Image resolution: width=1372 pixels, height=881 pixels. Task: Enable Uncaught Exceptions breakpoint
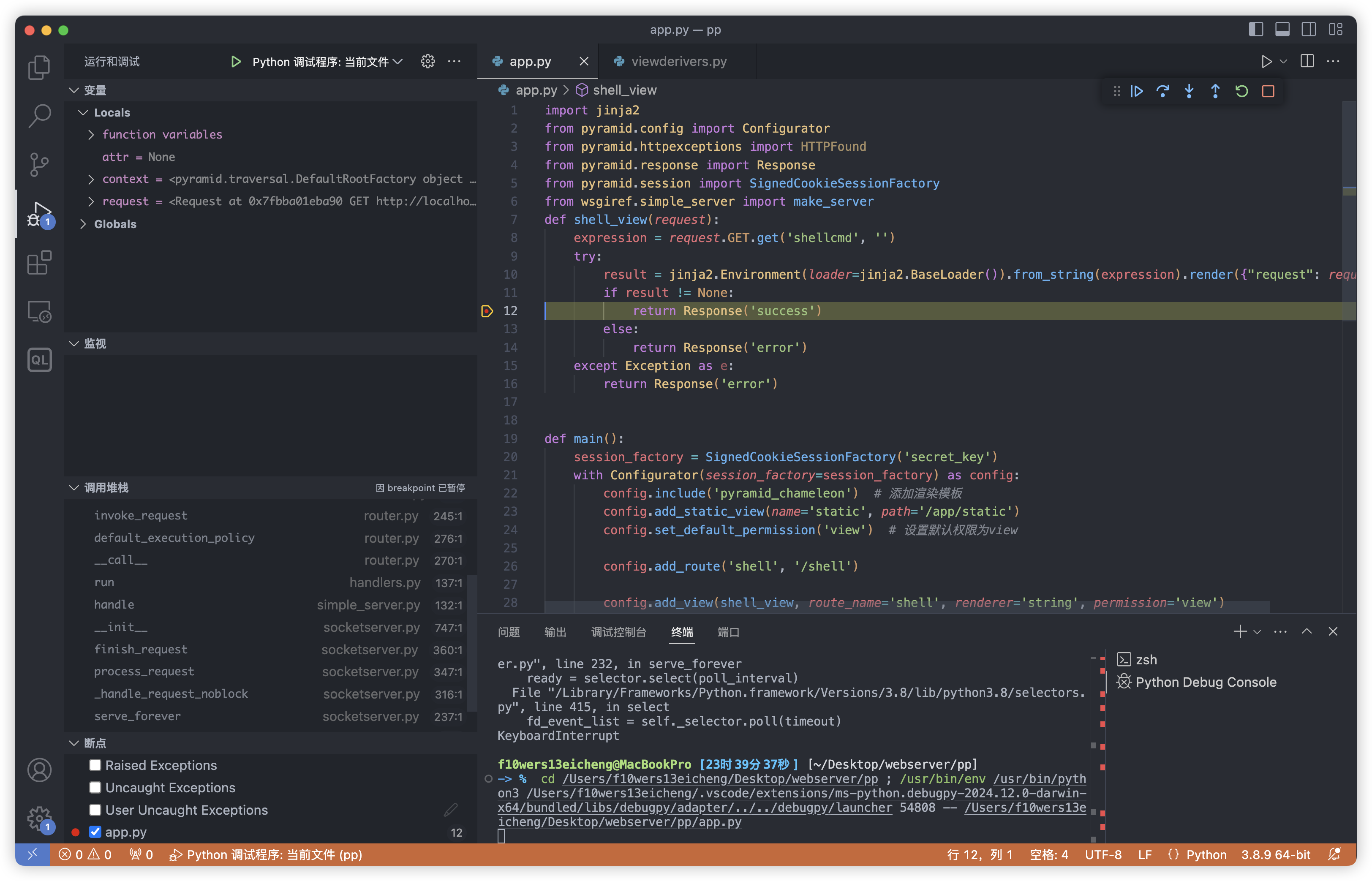95,788
